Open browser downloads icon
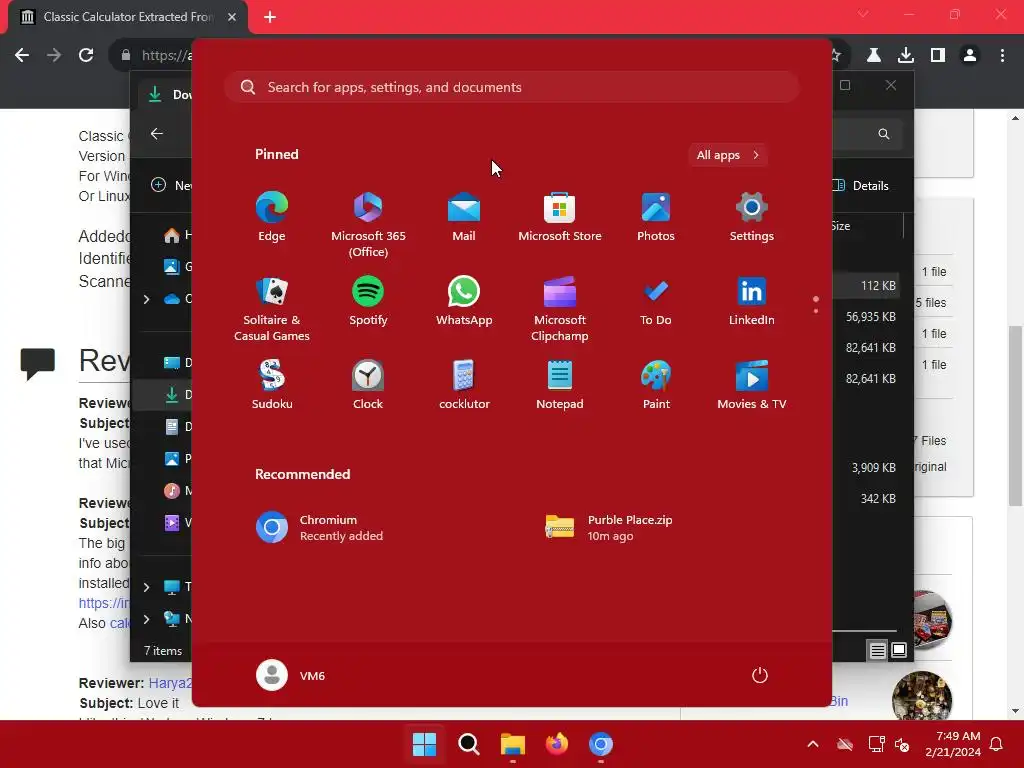1024x768 pixels. (x=905, y=55)
